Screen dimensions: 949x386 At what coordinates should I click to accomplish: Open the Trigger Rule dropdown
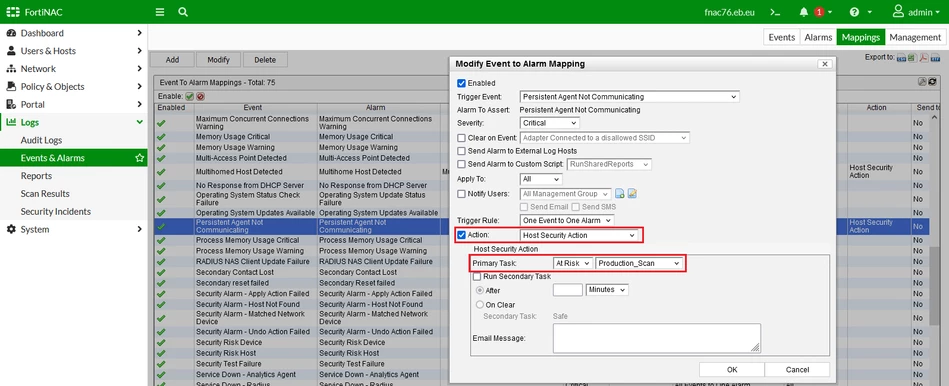[566, 220]
